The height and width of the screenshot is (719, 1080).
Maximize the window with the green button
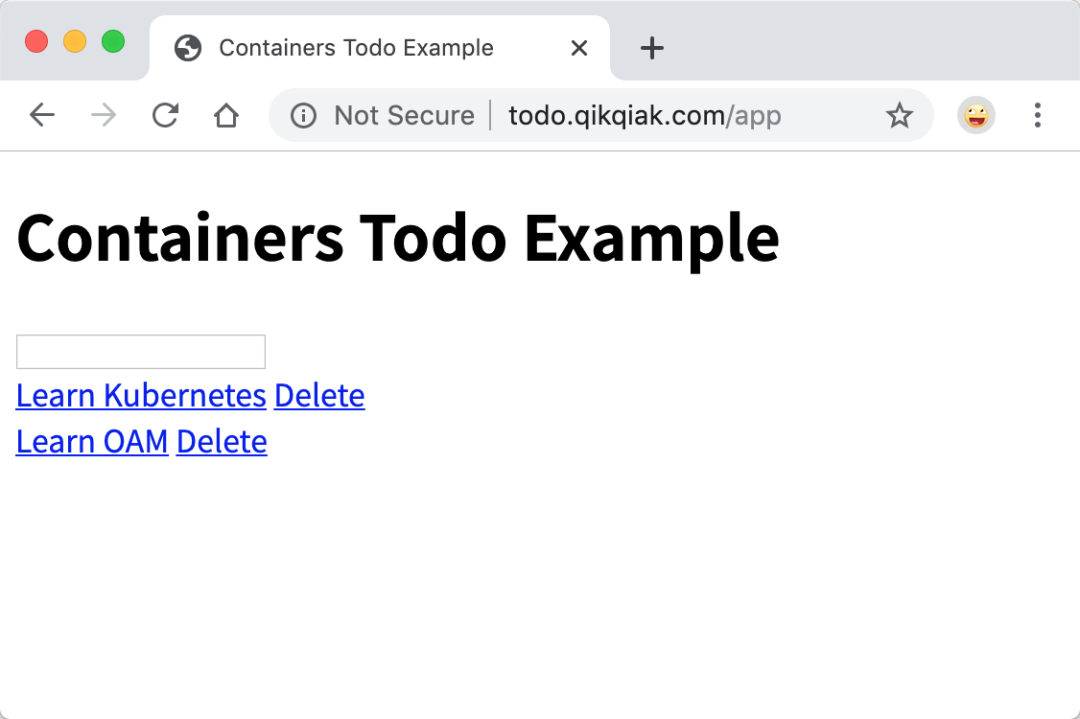(x=113, y=41)
